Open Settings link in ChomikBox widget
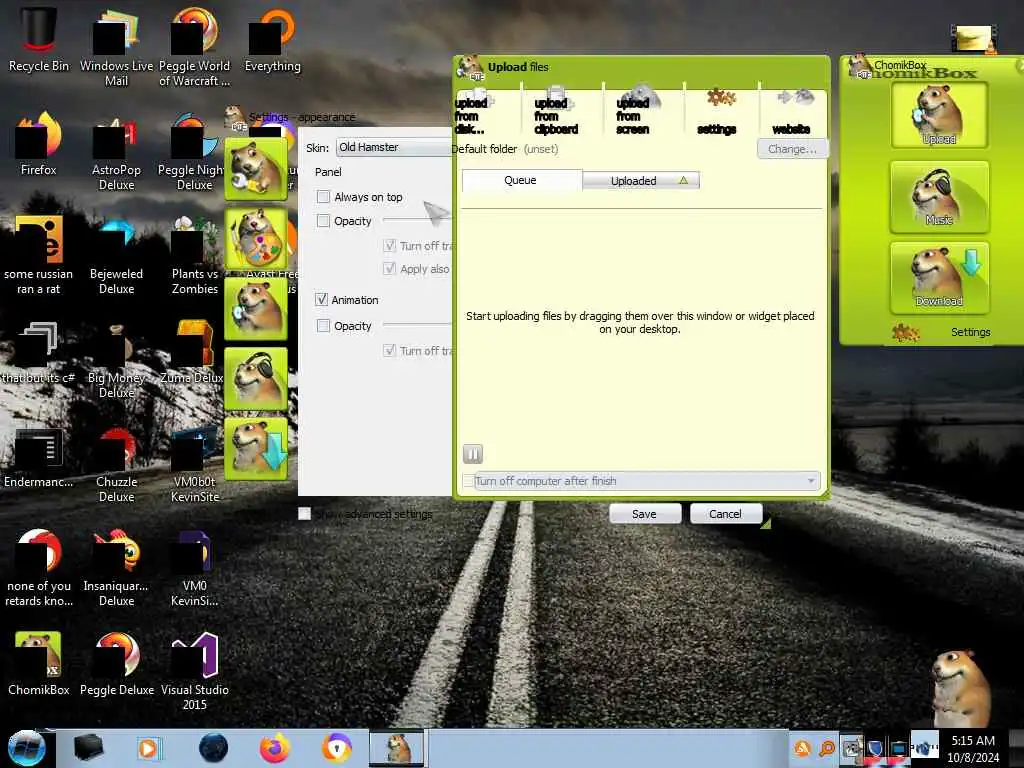The image size is (1024, 768). 970,332
